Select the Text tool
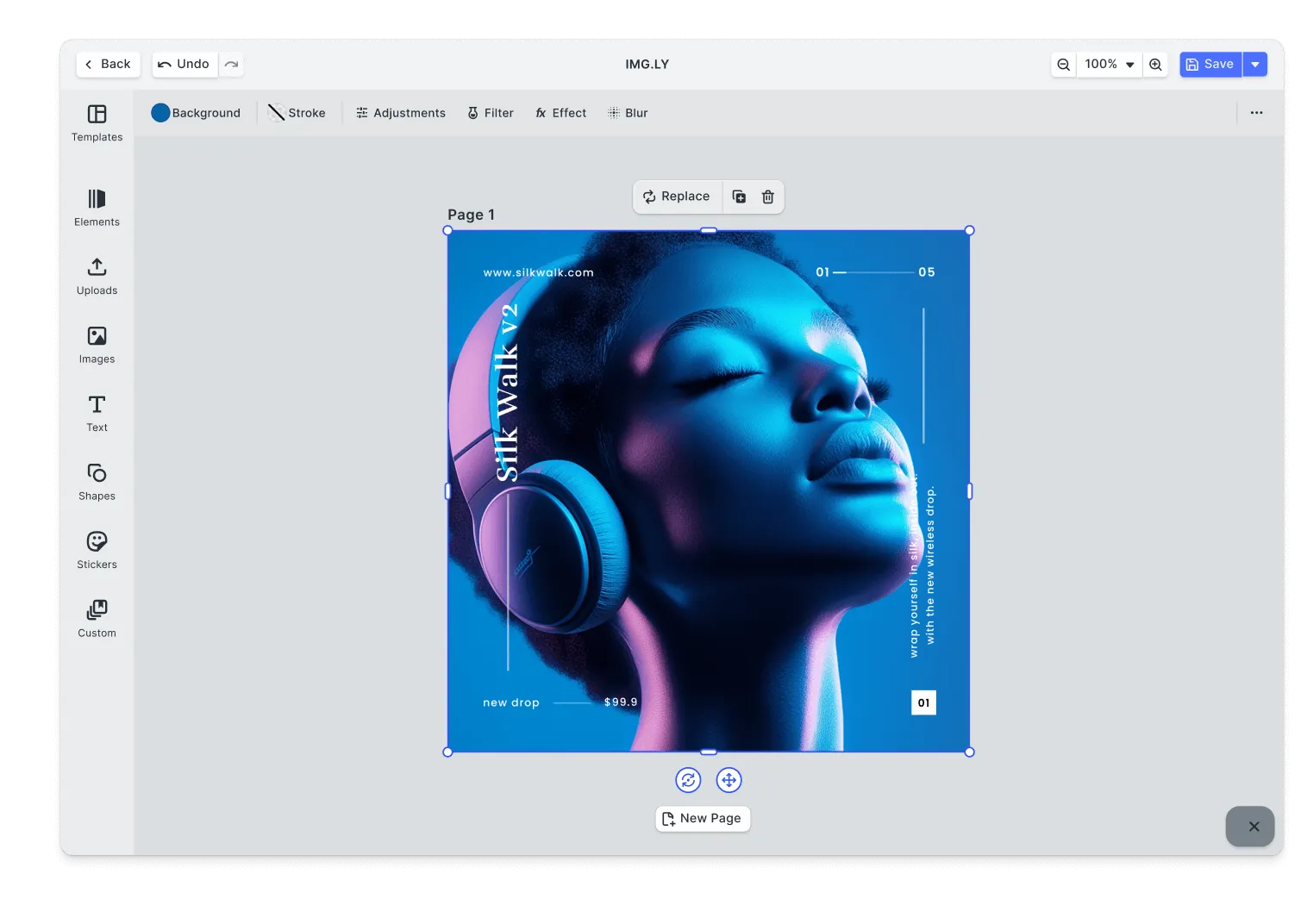Image resolution: width=1307 pixels, height=924 pixels. 97,414
